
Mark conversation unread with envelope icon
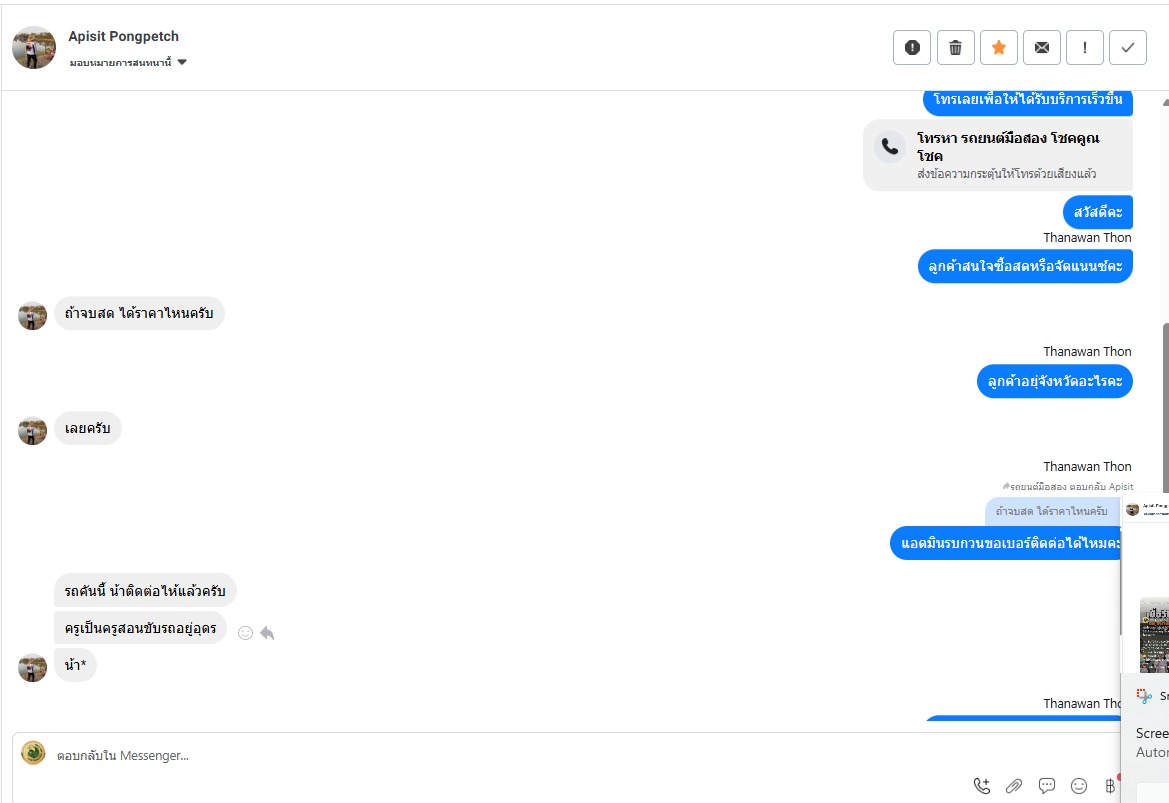coord(1041,47)
